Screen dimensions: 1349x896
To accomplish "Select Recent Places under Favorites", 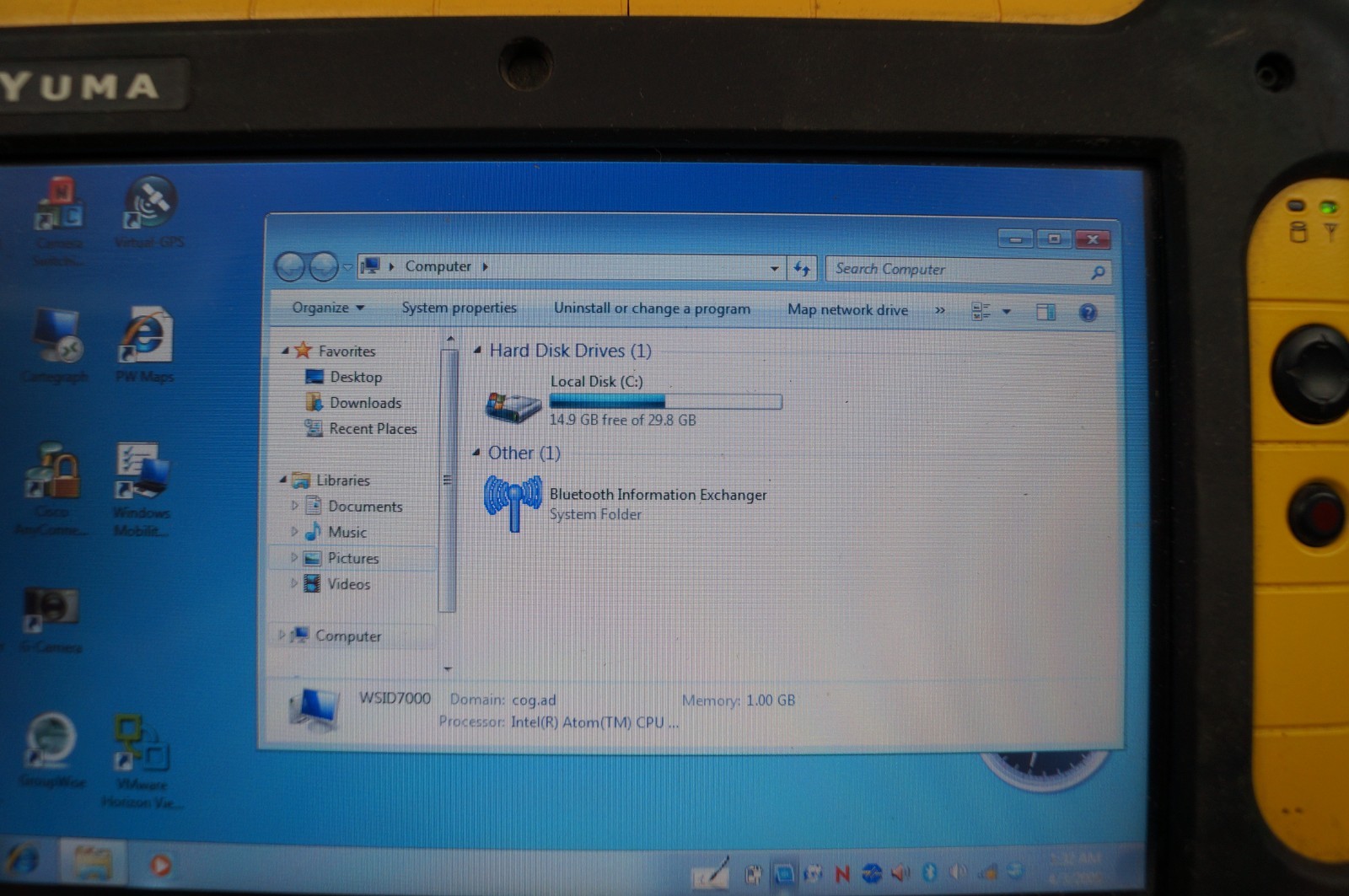I will coord(361,428).
